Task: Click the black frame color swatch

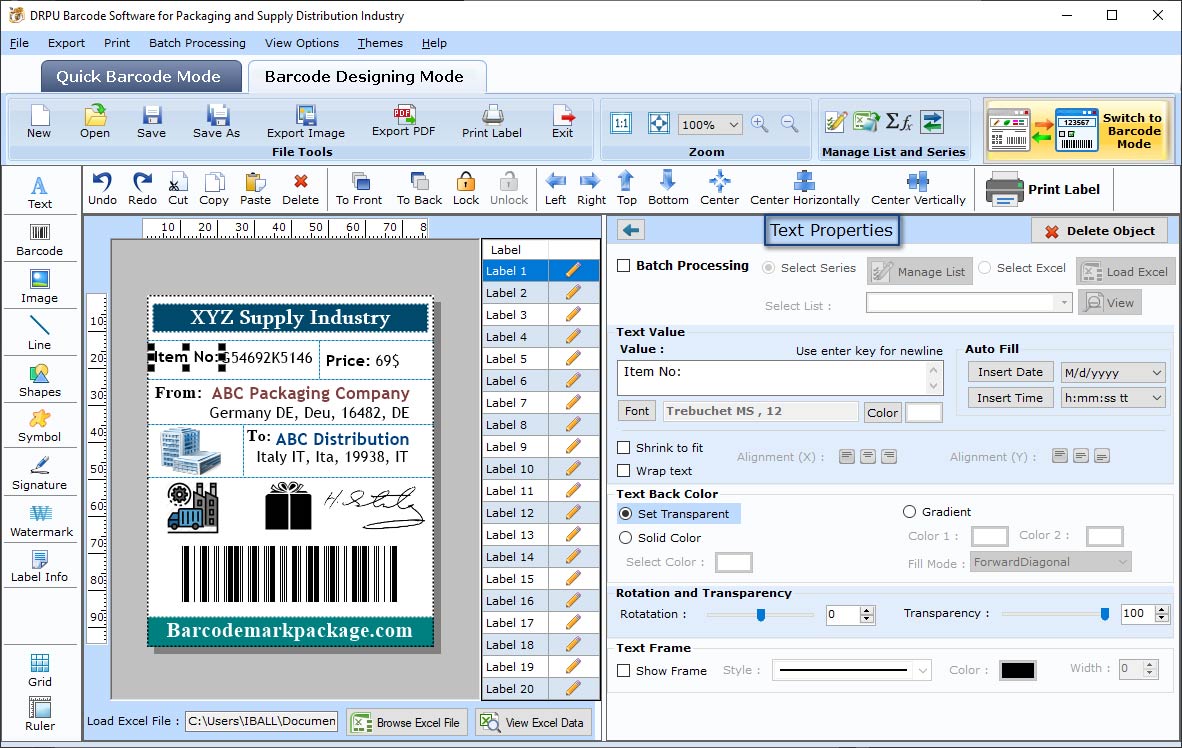Action: (x=1018, y=670)
